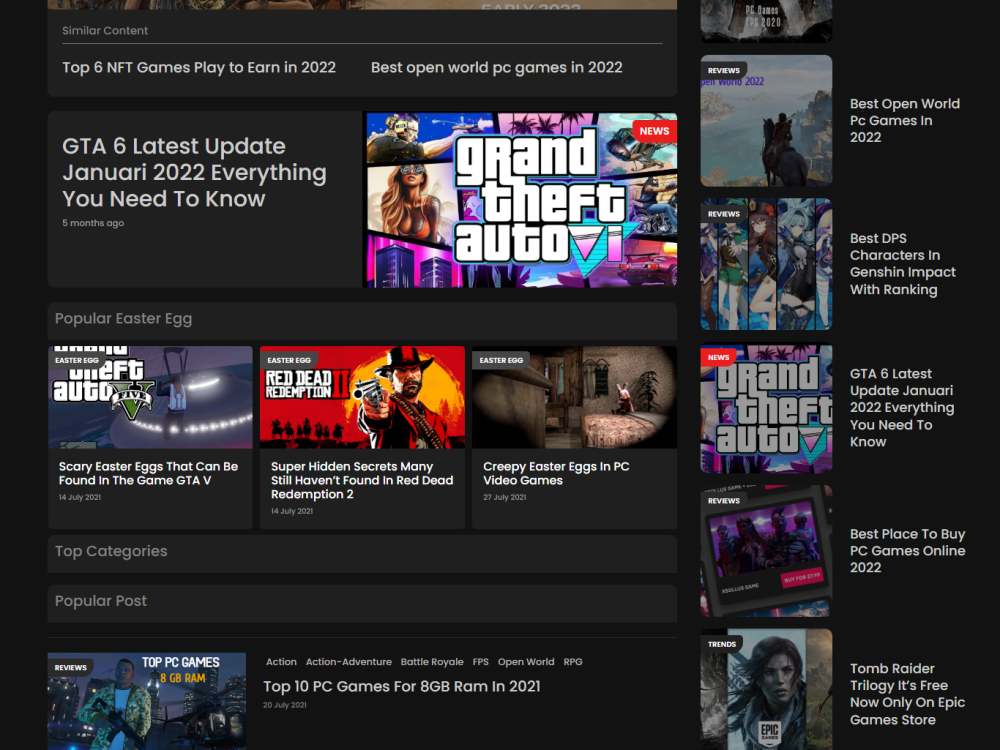This screenshot has width=1000, height=750.
Task: Click the Genshin Impact characters thumbnail
Action: pyautogui.click(x=767, y=264)
